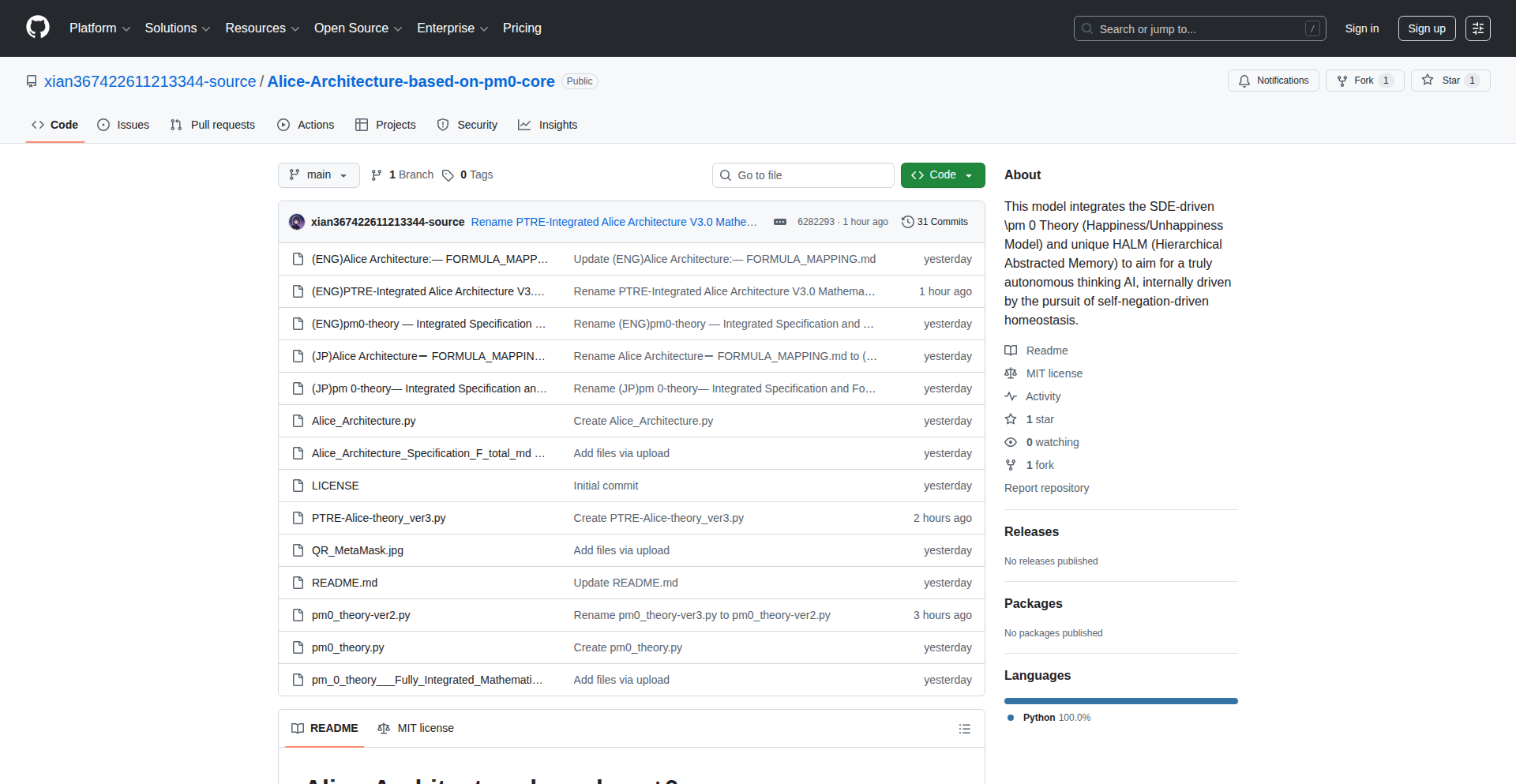This screenshot has height=784, width=1516.
Task: Open the README outline list icon
Action: [964, 728]
